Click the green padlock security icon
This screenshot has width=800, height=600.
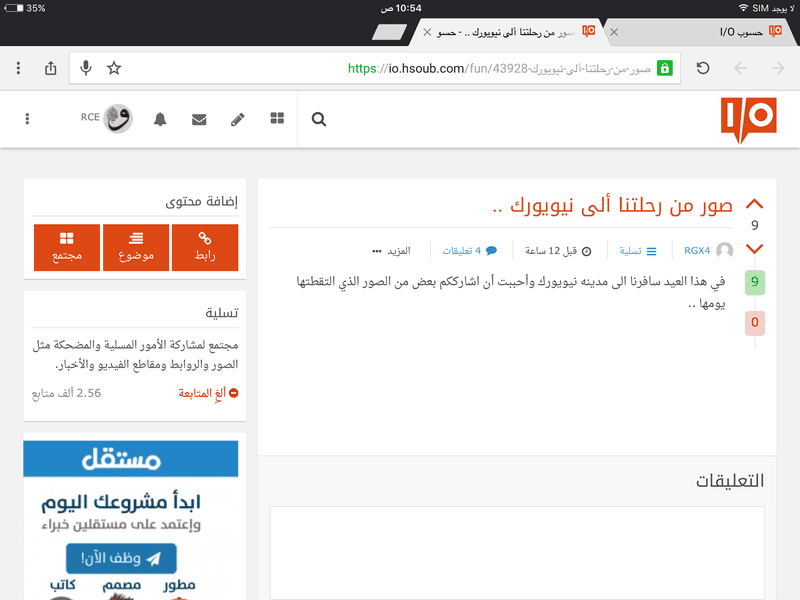click(664, 68)
